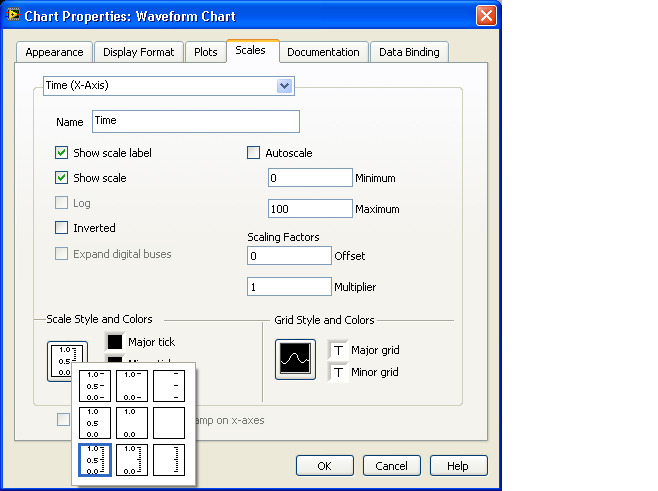The height and width of the screenshot is (491, 658).
Task: Open the Major grid color picker
Action: pos(338,350)
